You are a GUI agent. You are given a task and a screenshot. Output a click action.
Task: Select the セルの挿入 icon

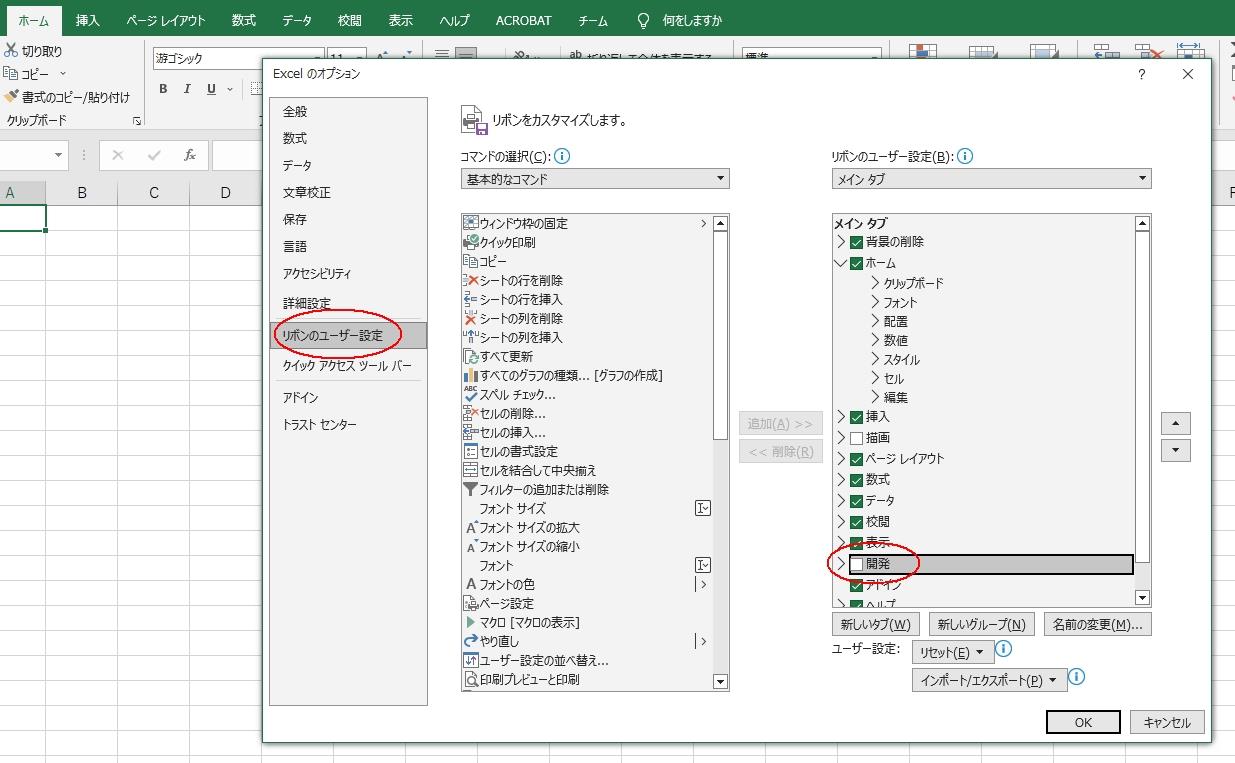(x=471, y=432)
